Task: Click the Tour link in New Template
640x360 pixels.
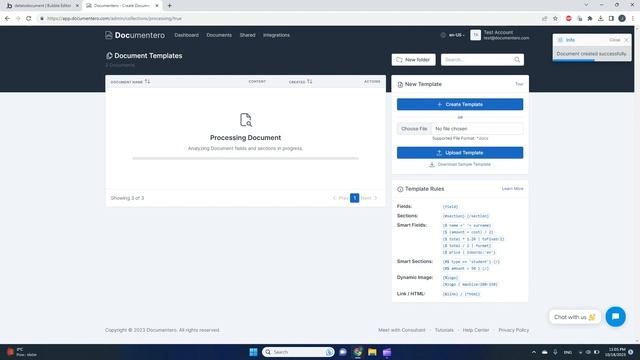Action: pos(519,84)
